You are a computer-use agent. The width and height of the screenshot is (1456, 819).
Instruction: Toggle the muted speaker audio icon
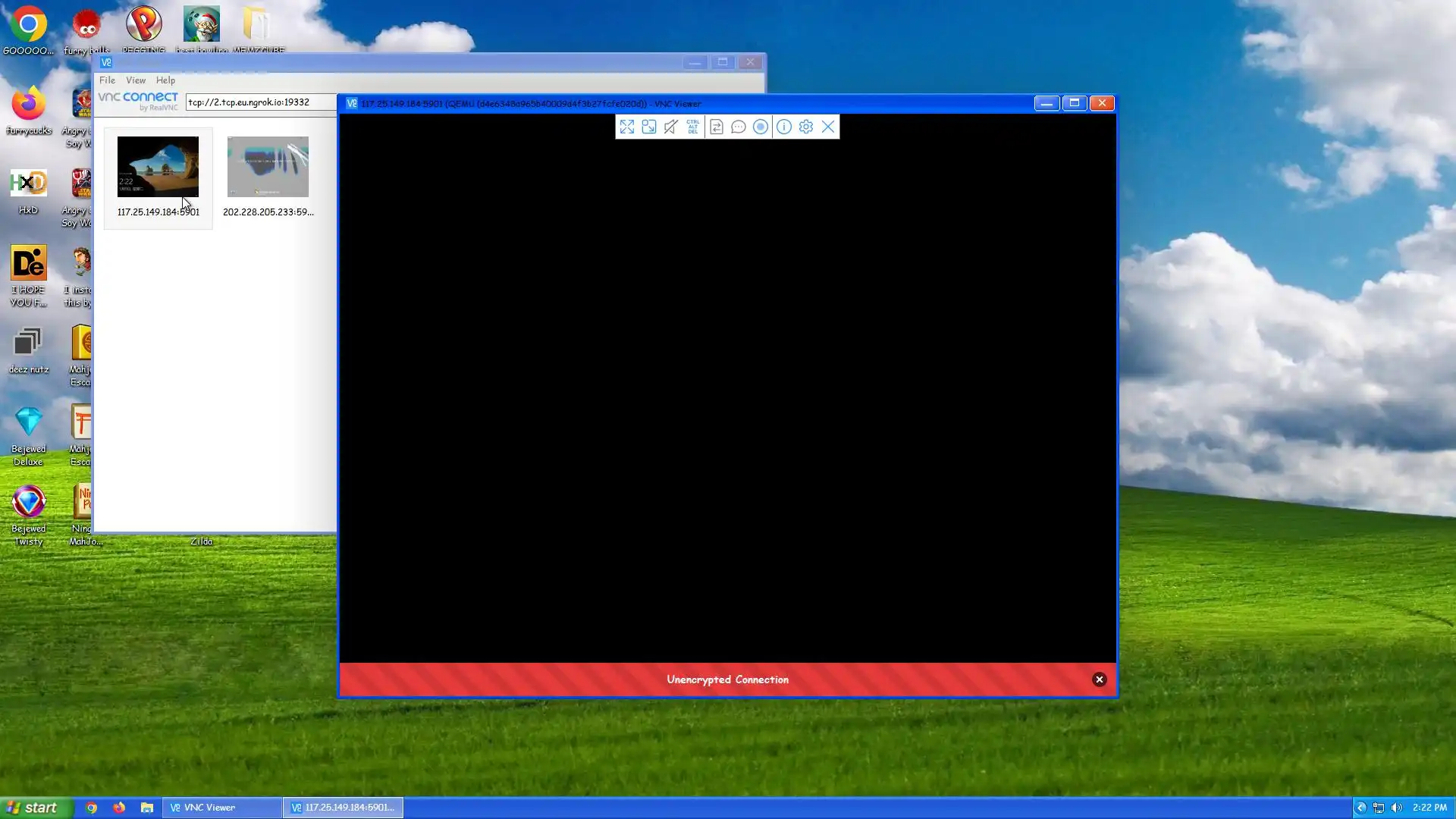pyautogui.click(x=671, y=127)
